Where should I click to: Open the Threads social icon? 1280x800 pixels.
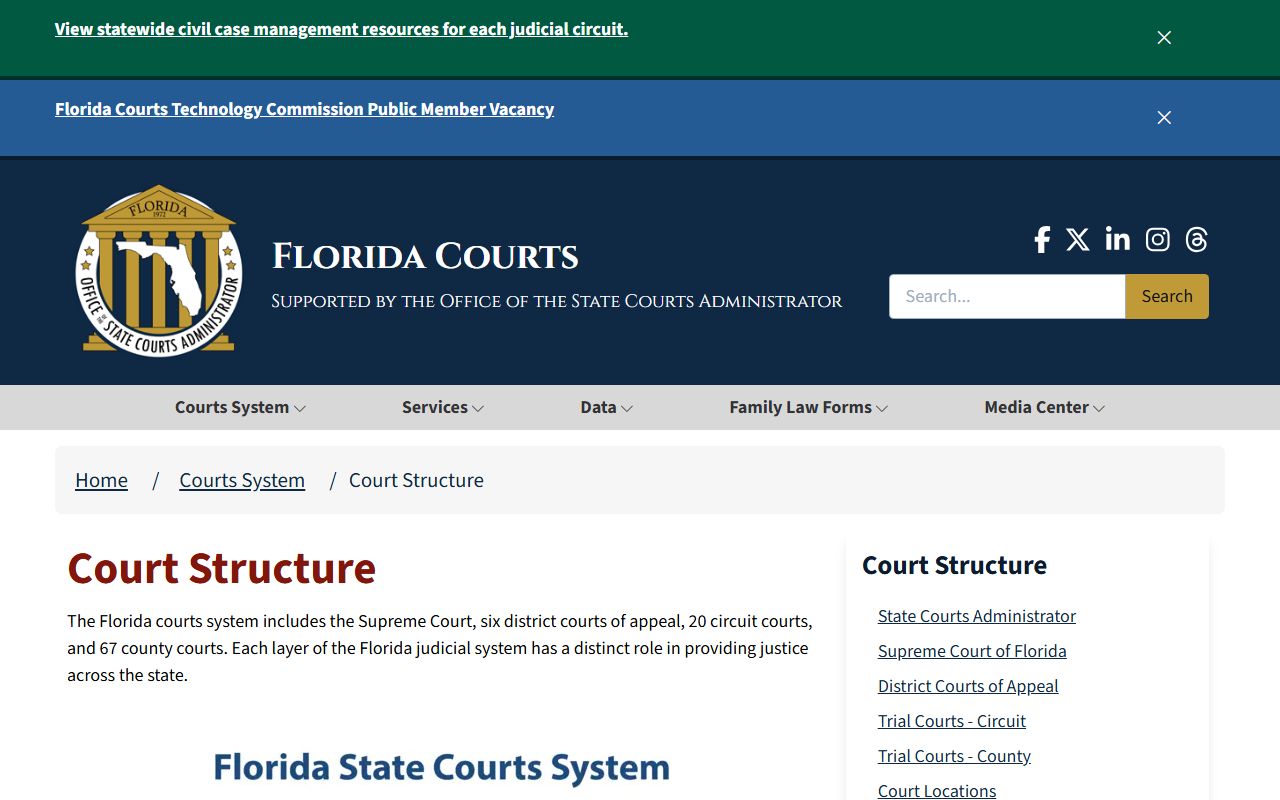[1197, 240]
